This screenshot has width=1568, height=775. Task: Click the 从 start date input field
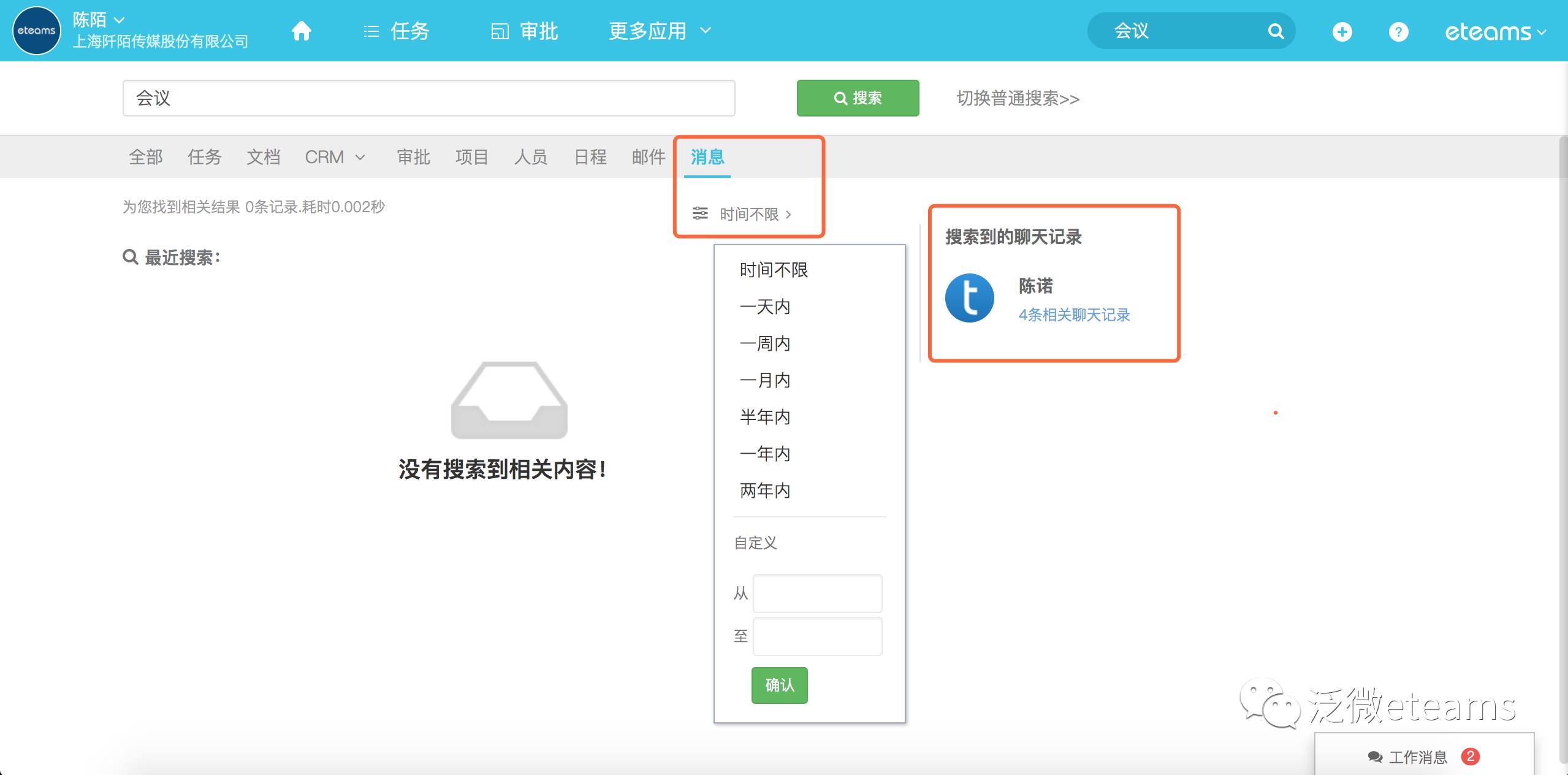coord(817,593)
